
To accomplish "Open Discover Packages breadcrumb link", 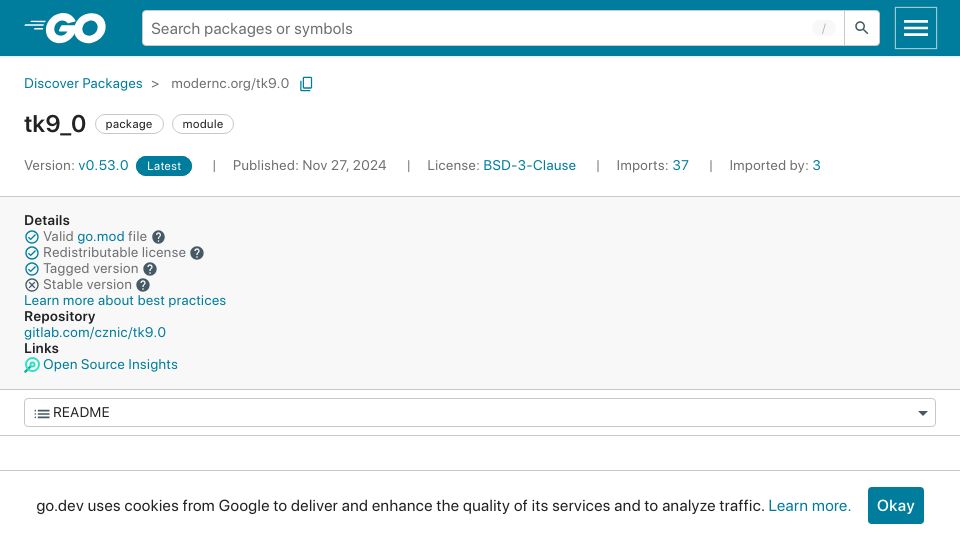I will [83, 83].
